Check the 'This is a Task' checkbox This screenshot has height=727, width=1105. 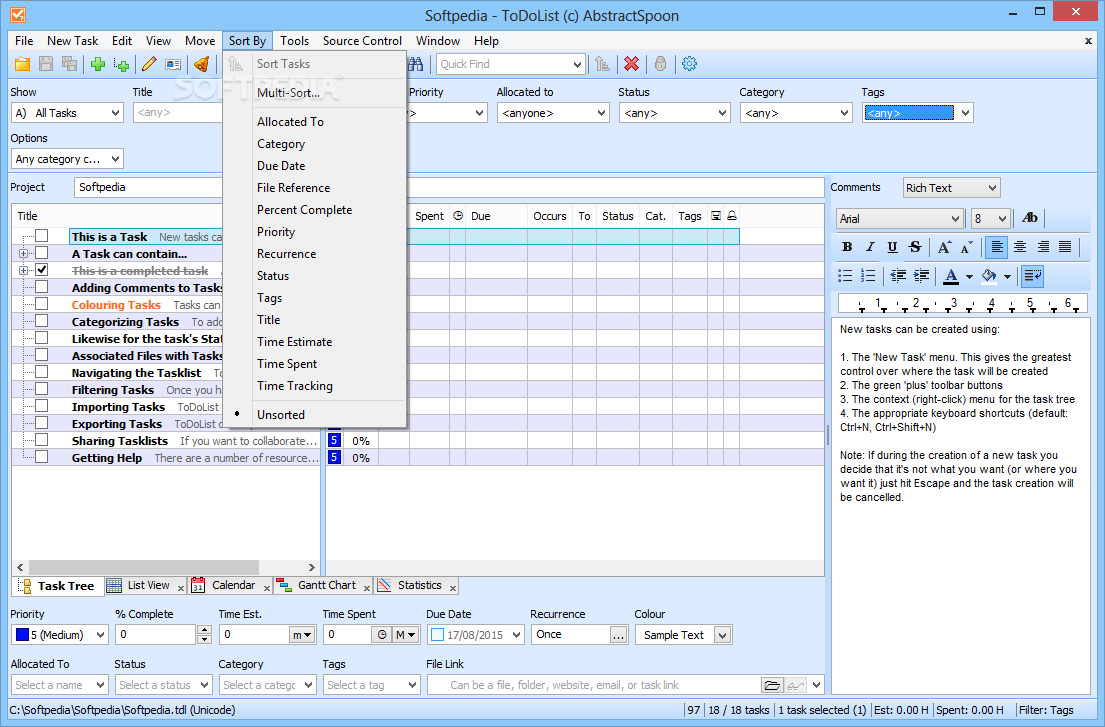coord(42,236)
